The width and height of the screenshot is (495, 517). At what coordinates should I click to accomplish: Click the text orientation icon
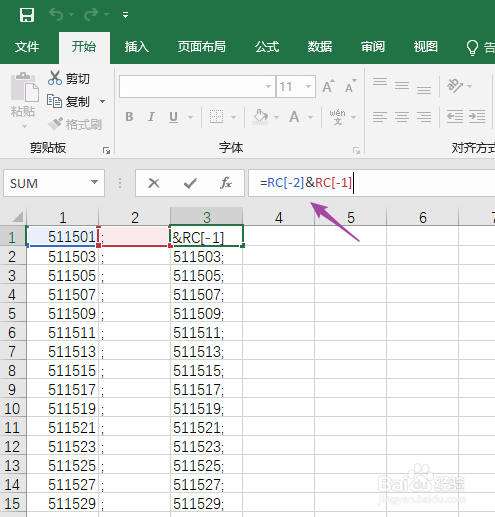coord(455,86)
